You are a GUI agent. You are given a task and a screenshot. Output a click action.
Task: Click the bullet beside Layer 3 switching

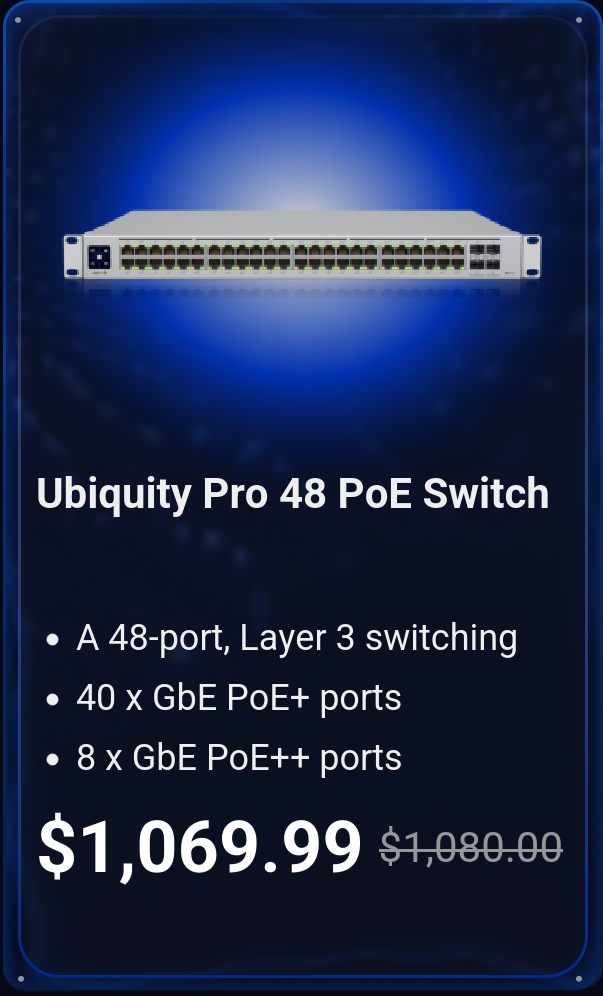point(53,640)
